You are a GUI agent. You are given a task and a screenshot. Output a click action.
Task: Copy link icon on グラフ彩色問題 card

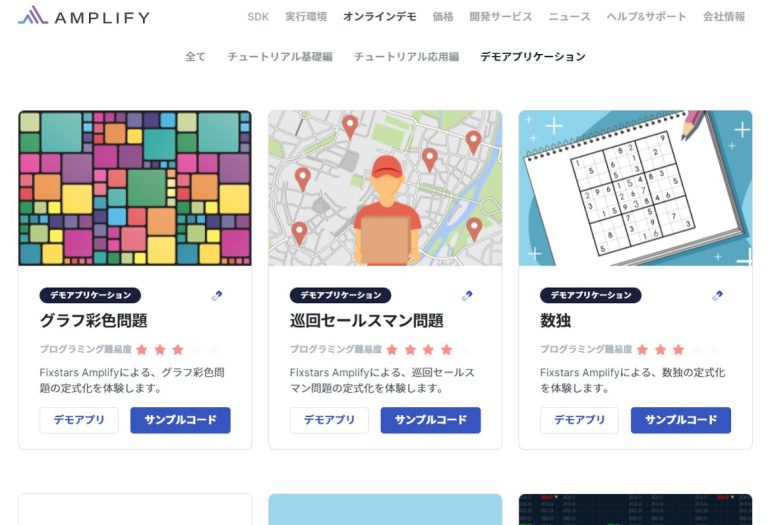(x=216, y=296)
